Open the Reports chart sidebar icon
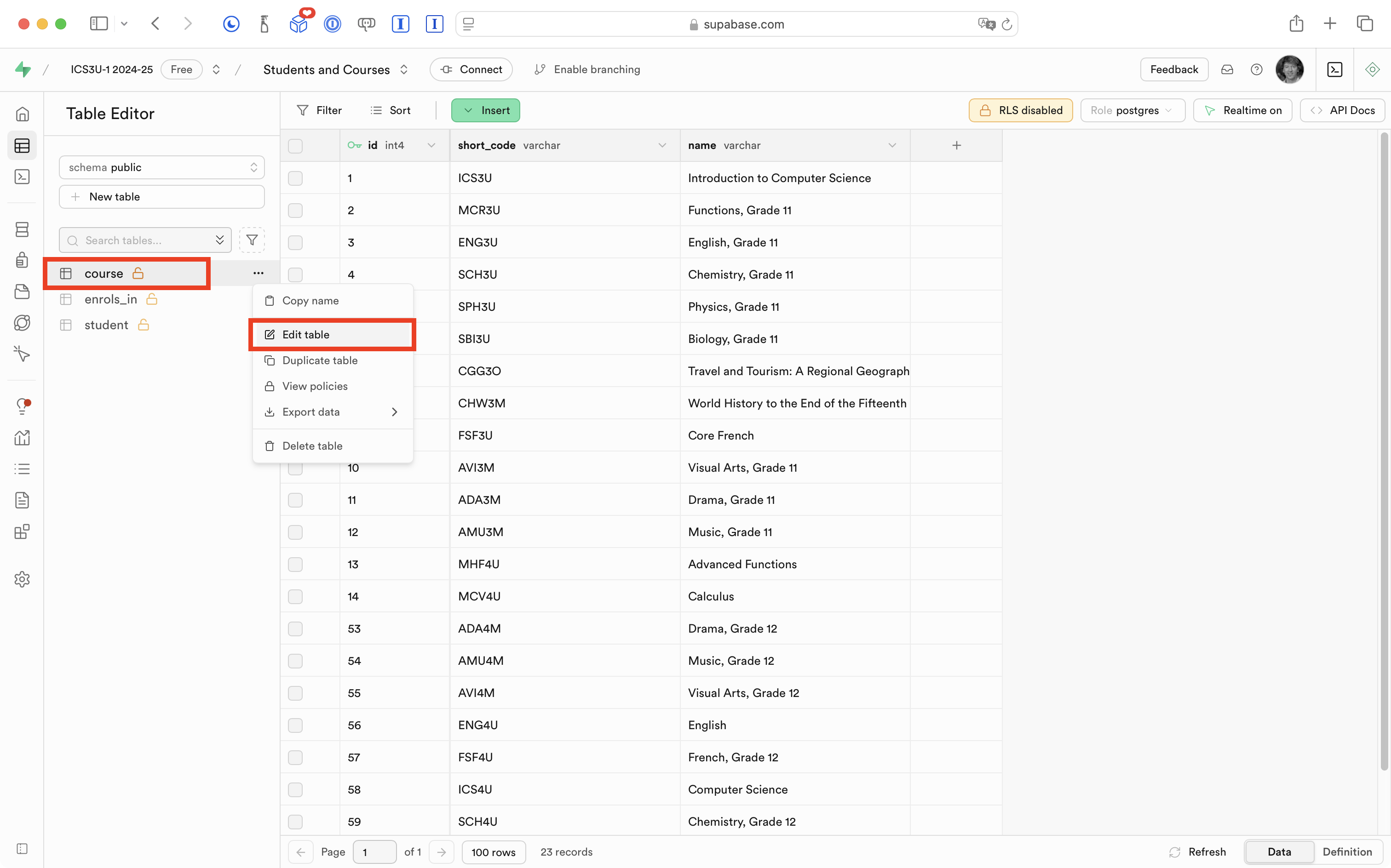 pos(22,438)
